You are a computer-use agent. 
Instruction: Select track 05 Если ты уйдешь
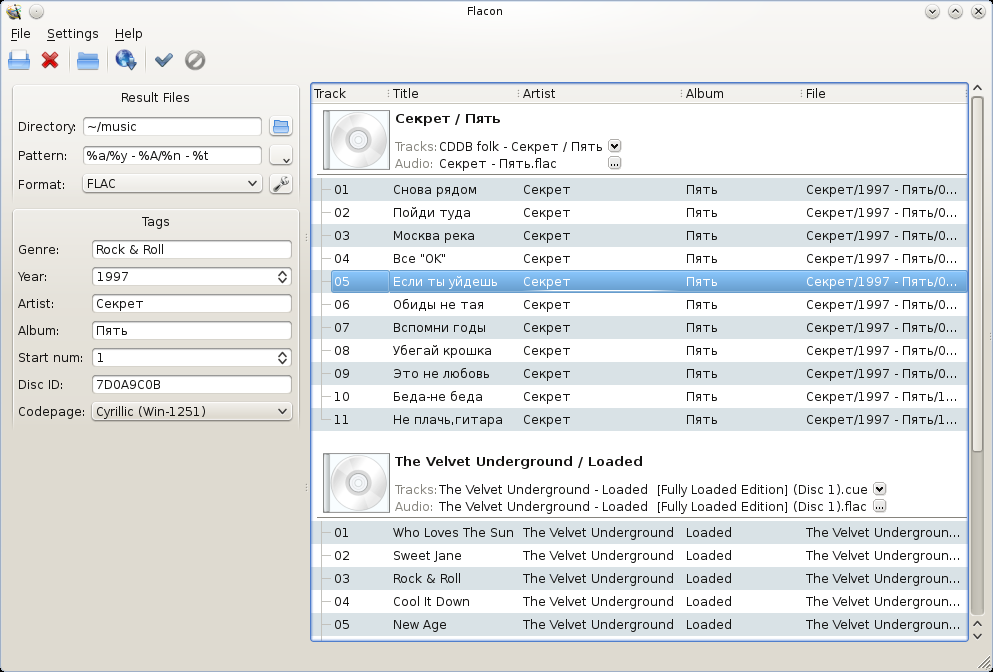(640, 282)
